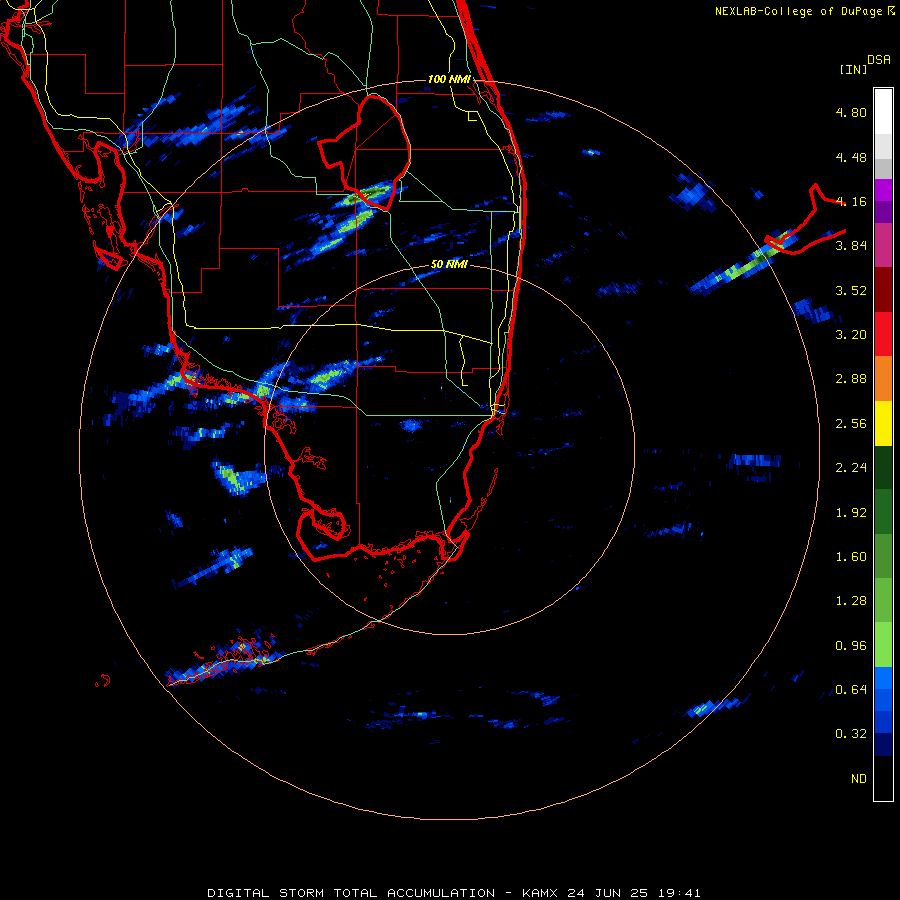Viewport: 900px width, 900px height.
Task: Select the darkest green swatch near 2.24
Action: click(883, 468)
